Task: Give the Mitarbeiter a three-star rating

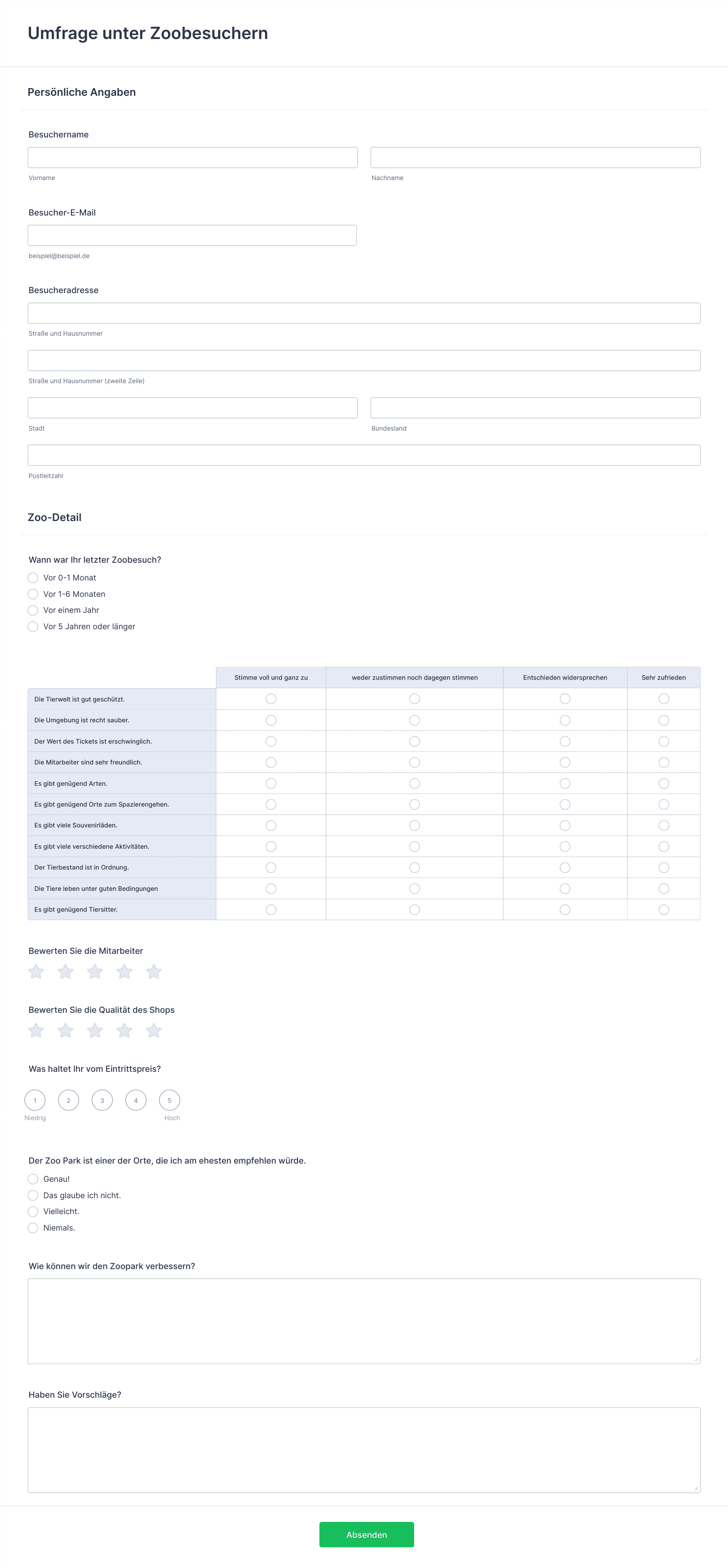Action: [95, 972]
